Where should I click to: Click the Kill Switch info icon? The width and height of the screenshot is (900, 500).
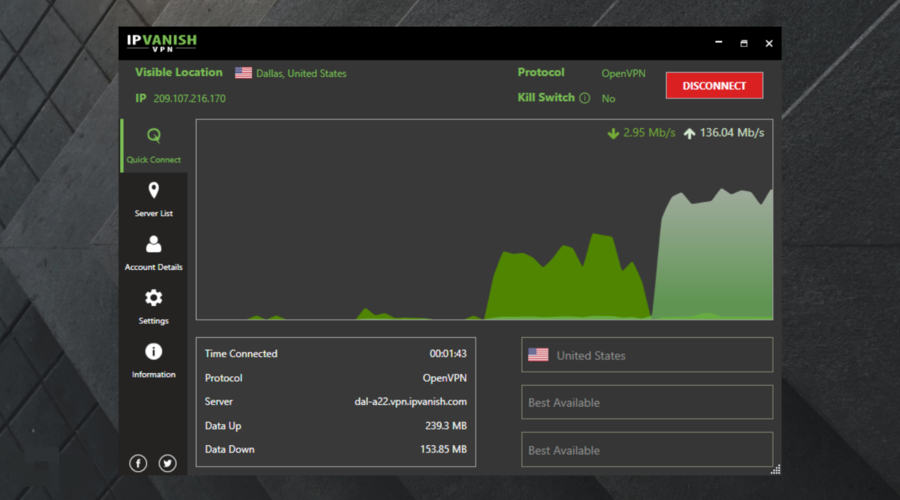point(584,98)
